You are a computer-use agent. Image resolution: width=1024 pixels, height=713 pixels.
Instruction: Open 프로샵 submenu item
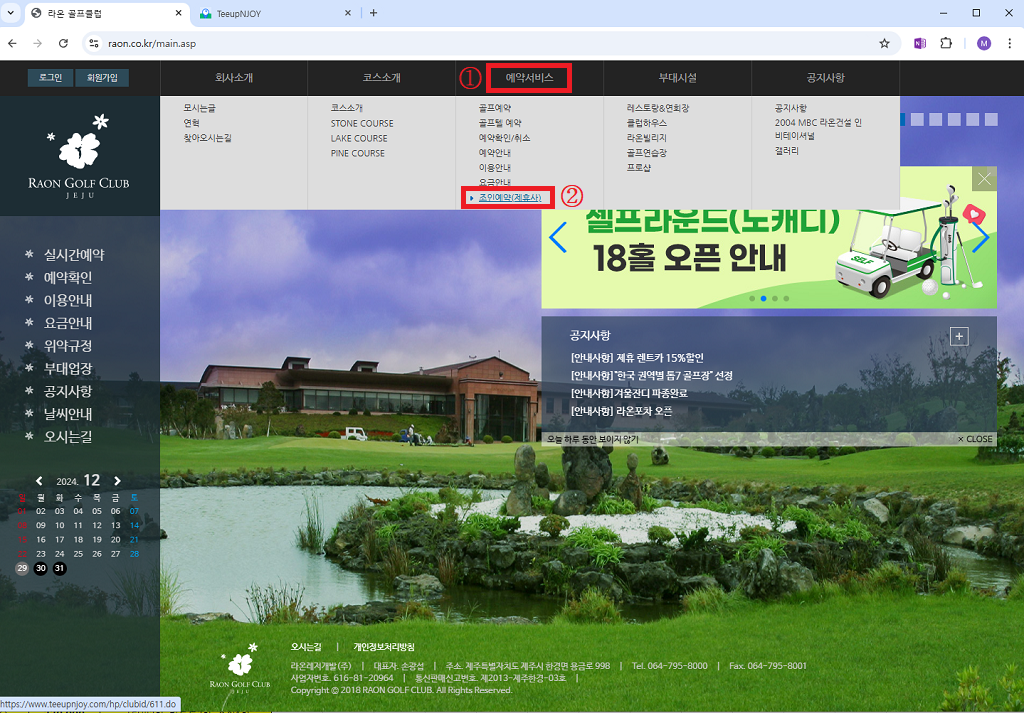coord(639,167)
